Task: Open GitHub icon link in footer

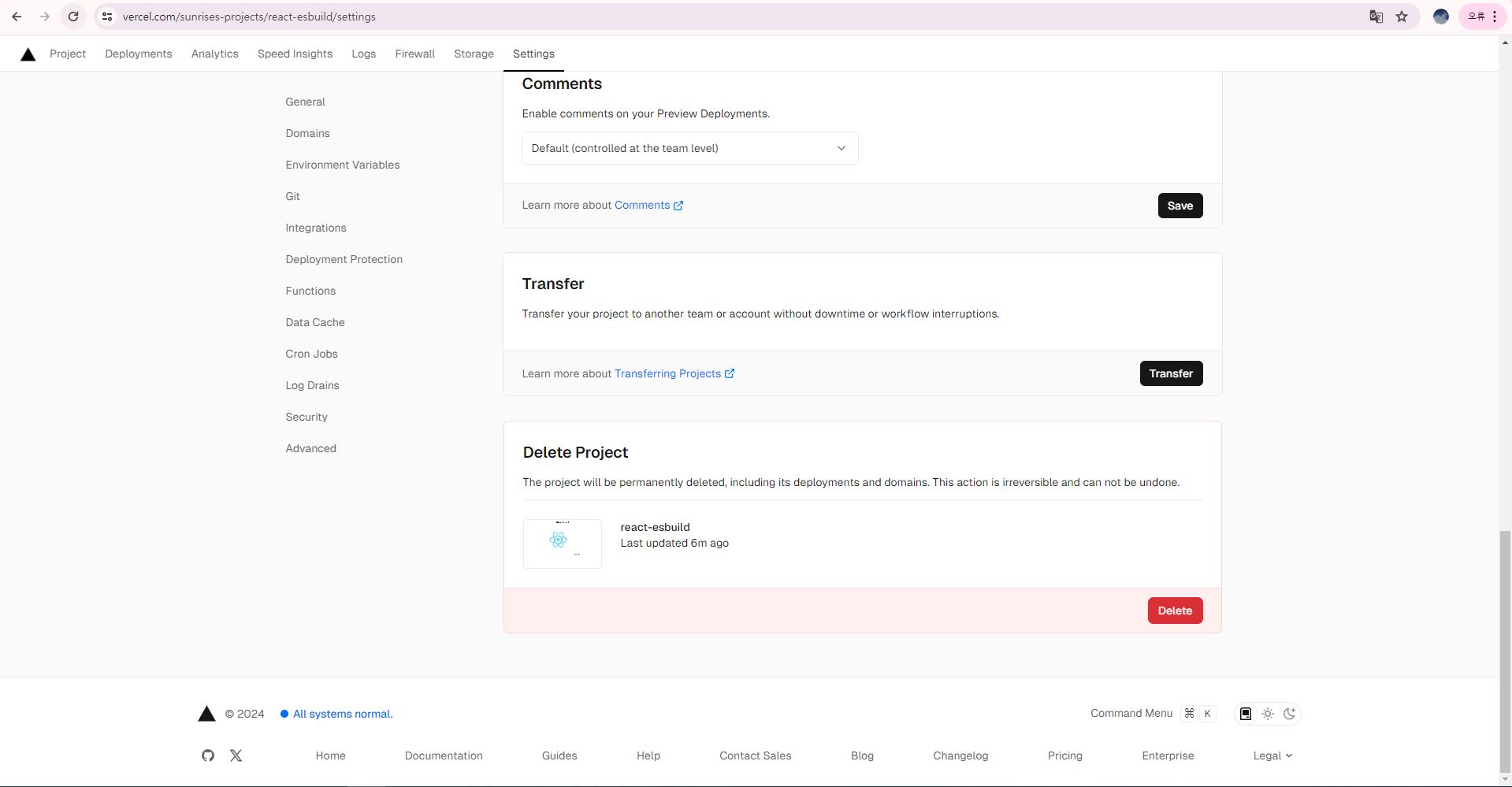Action: pyautogui.click(x=208, y=755)
